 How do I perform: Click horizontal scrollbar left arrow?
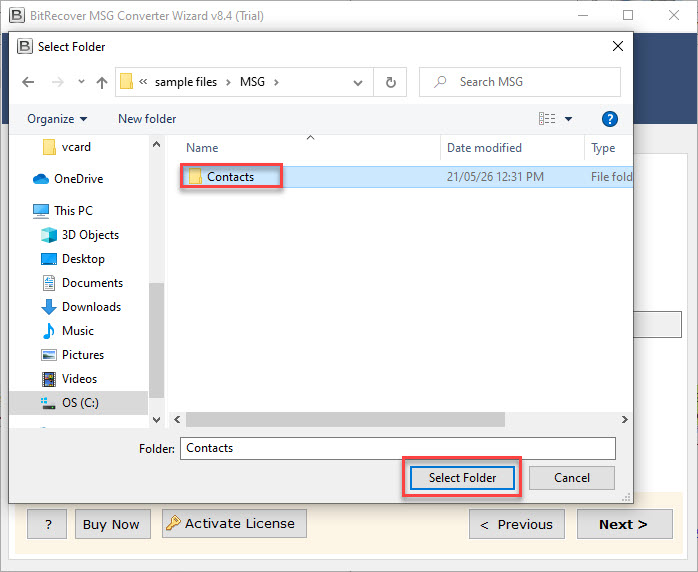tap(177, 419)
